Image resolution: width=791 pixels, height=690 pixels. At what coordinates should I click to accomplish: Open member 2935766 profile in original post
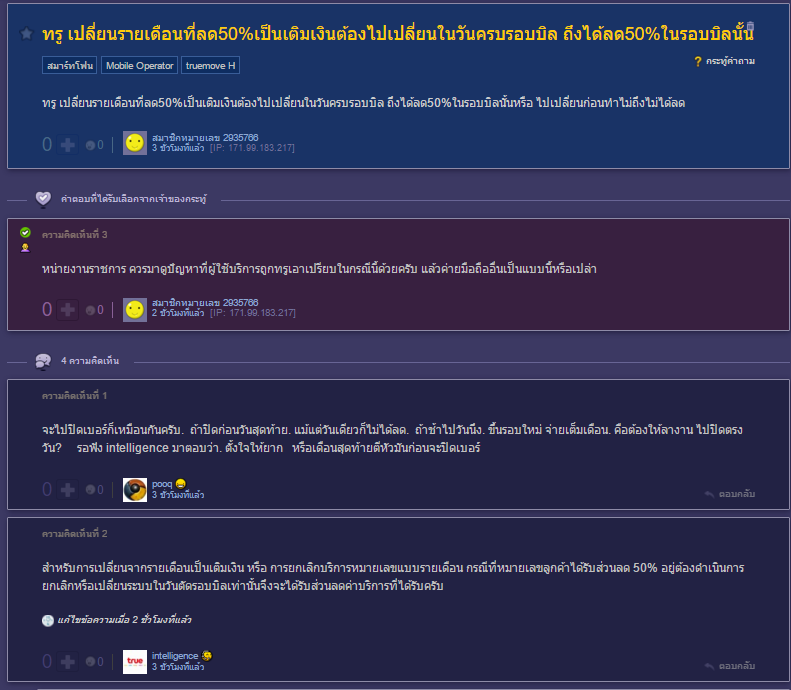pyautogui.click(x=205, y=138)
